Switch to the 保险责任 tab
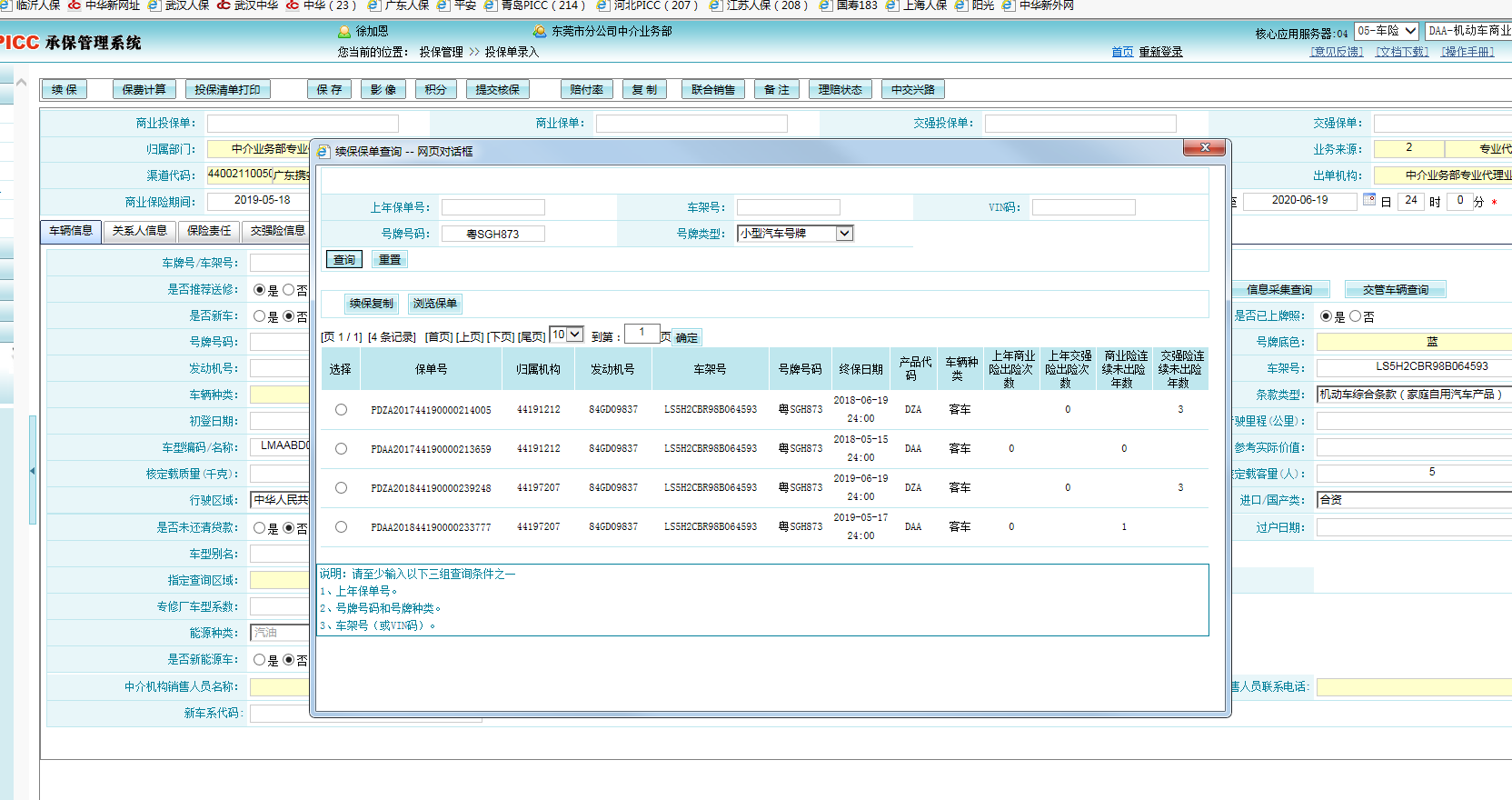Screen dimensions: 1512x800 click(x=209, y=231)
